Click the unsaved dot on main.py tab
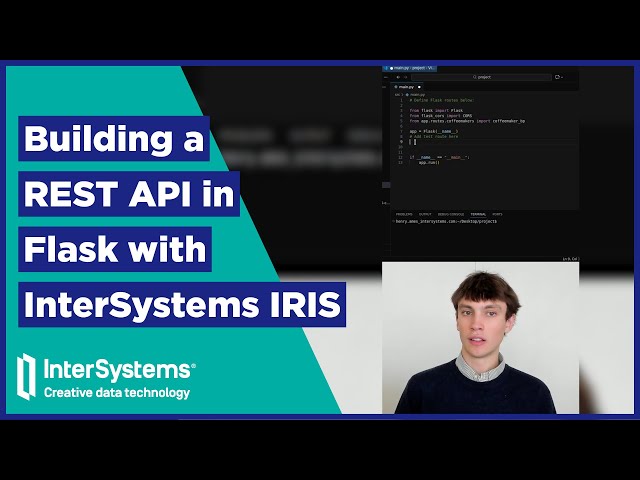Viewport: 640px width, 480px height. [x=419, y=87]
